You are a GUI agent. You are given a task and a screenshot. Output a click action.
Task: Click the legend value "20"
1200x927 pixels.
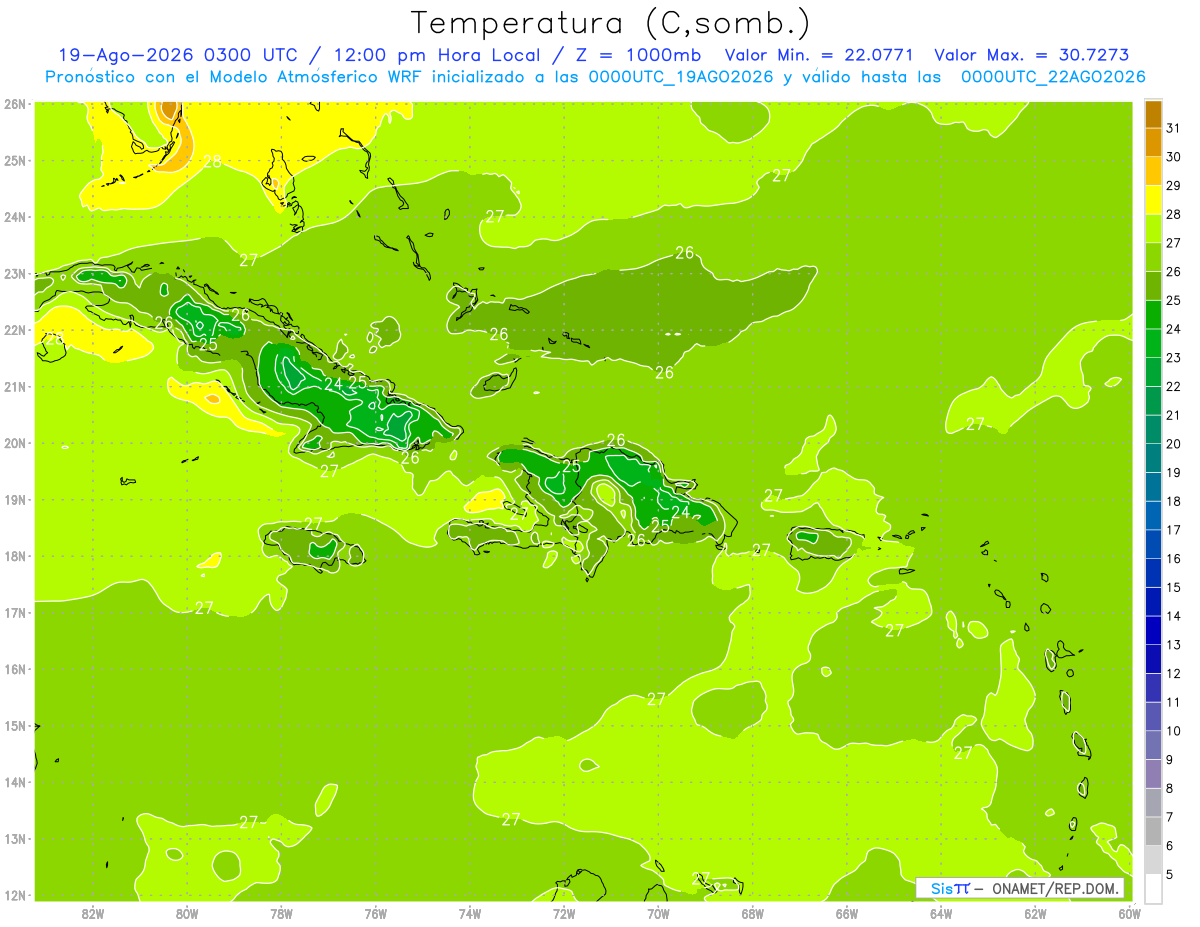point(1174,444)
